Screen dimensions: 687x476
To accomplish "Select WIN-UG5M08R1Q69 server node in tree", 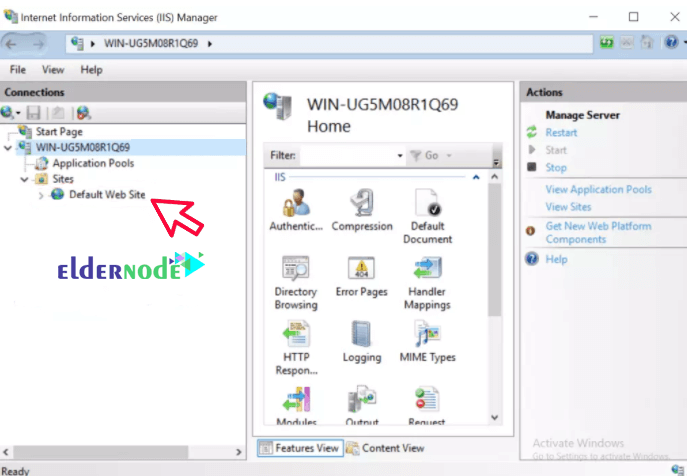I will point(83,147).
